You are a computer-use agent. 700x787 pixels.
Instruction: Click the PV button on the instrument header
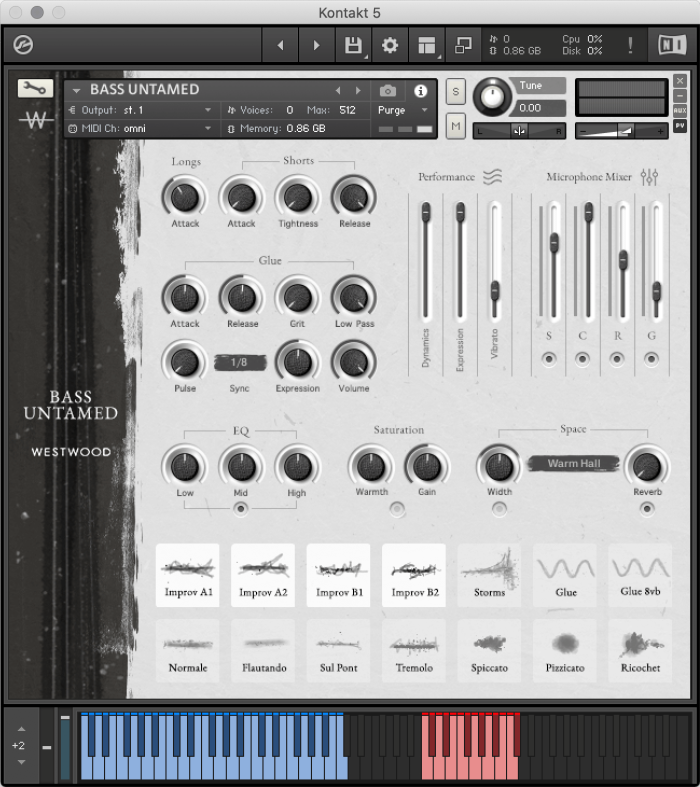[680, 125]
